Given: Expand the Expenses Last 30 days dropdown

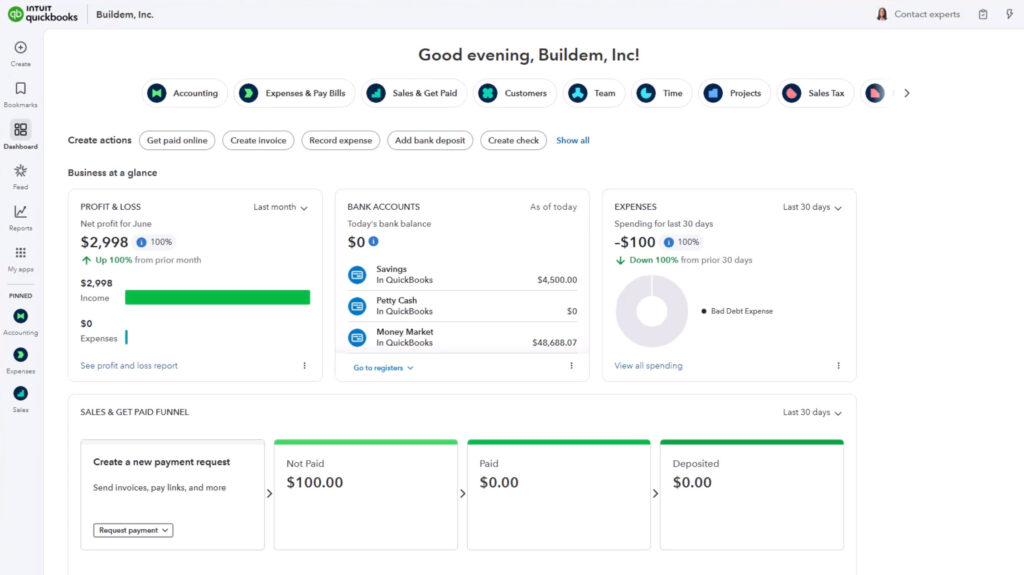Looking at the screenshot, I should 812,207.
